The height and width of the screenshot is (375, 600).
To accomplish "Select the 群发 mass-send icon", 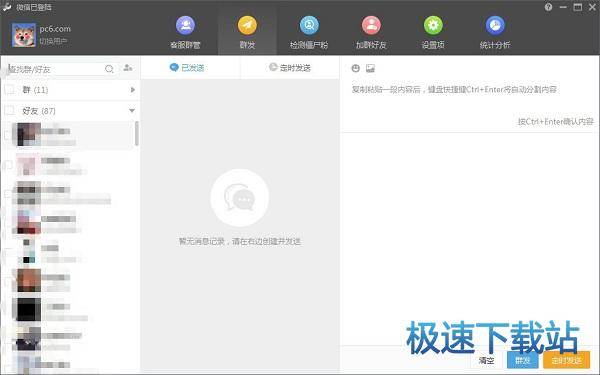I will tap(247, 25).
